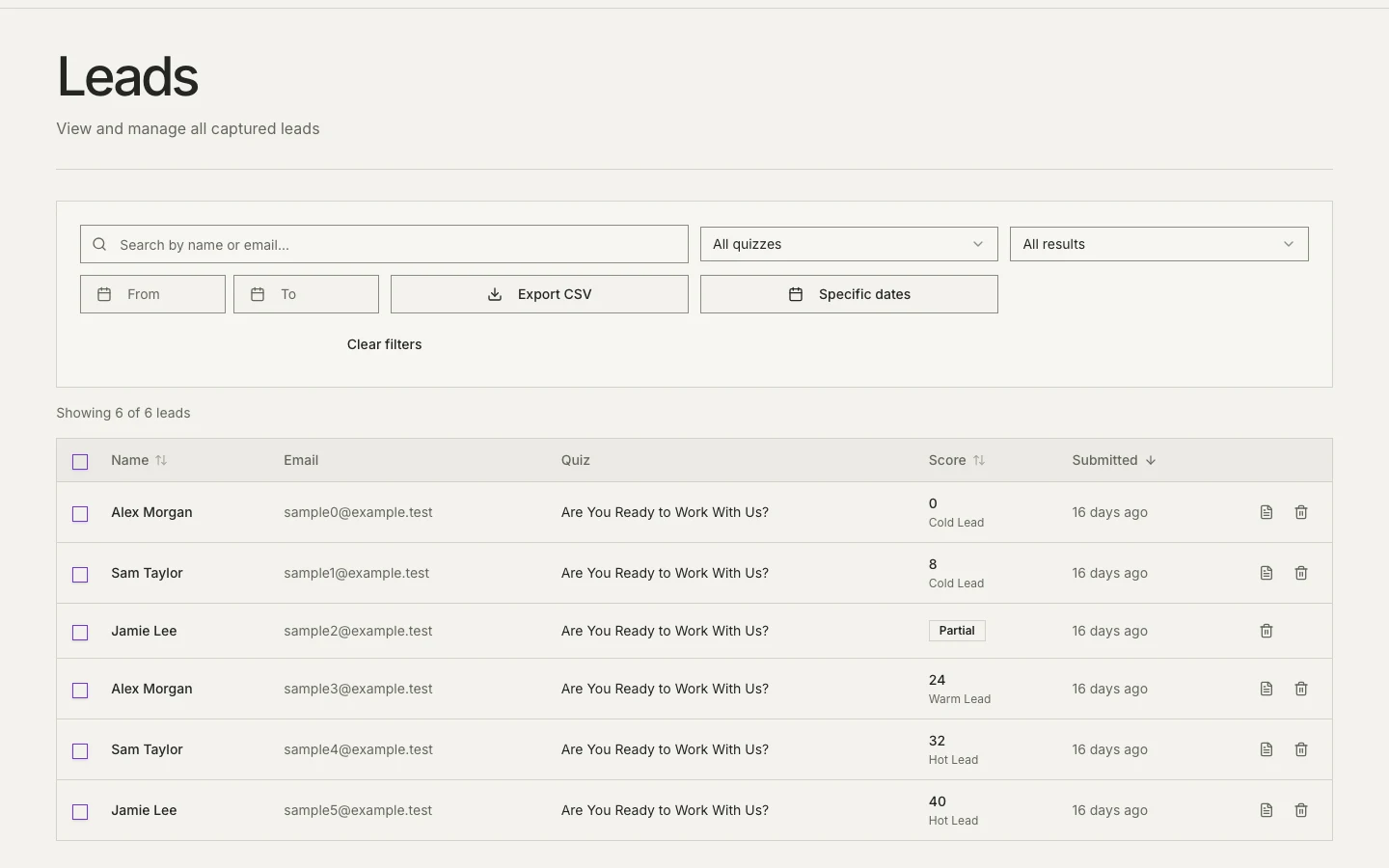The width and height of the screenshot is (1389, 868).
Task: Sort leads by Score column
Action: (957, 460)
